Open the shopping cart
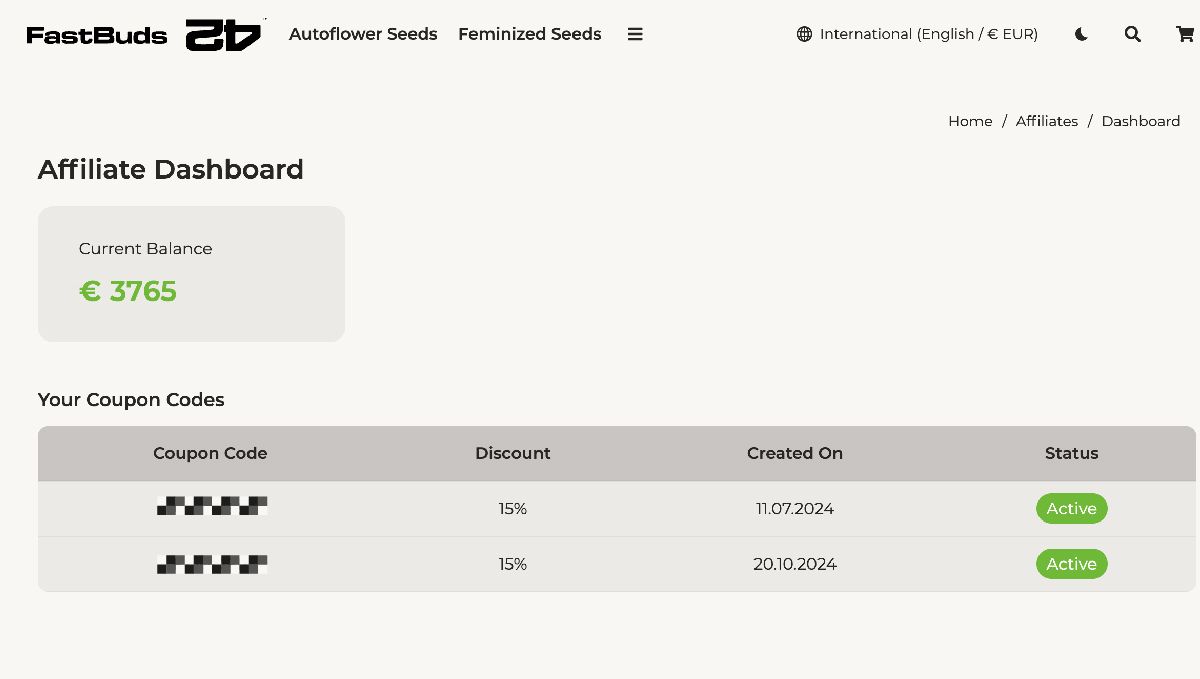Screen dimensions: 1200x679 coord(1184,34)
